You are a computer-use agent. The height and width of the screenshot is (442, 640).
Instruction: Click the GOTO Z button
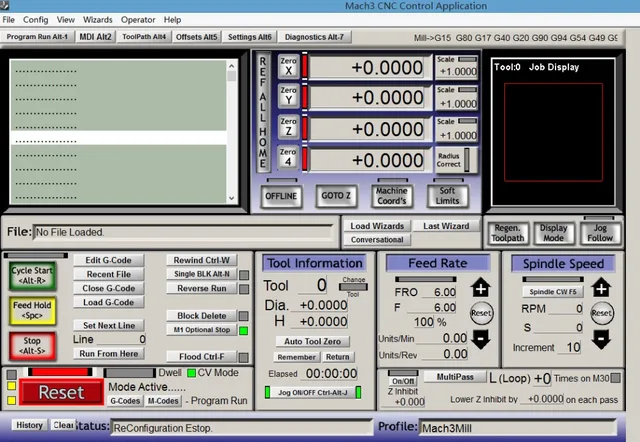[336, 196]
